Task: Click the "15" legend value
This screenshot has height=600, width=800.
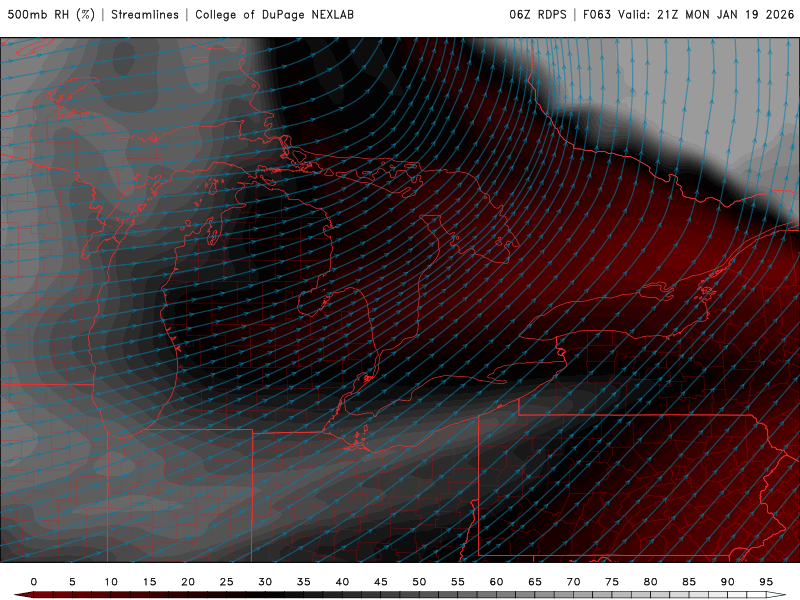Action: coord(149,582)
